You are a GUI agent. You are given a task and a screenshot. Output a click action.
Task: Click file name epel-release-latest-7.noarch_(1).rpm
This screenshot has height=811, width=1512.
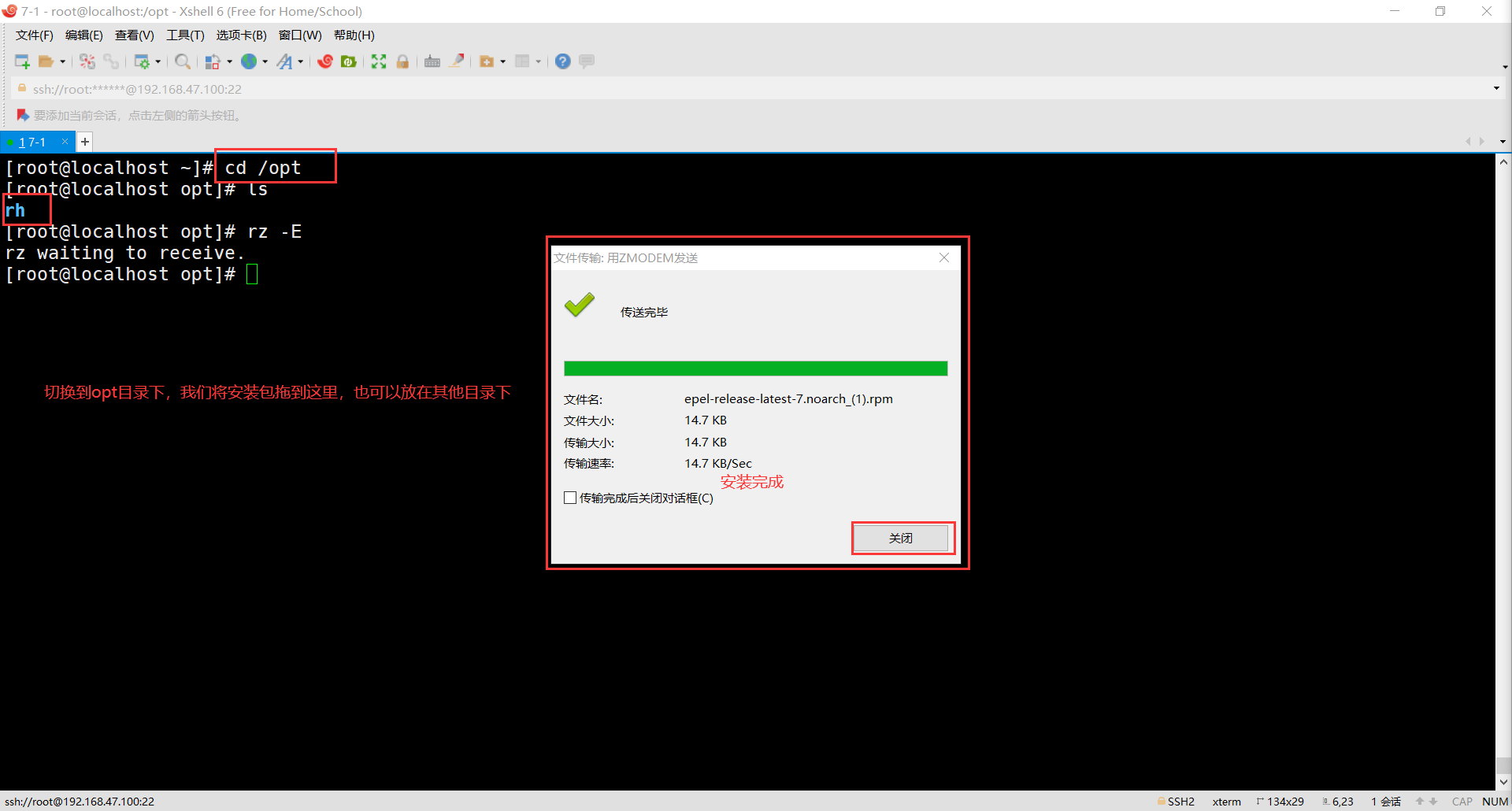788,398
